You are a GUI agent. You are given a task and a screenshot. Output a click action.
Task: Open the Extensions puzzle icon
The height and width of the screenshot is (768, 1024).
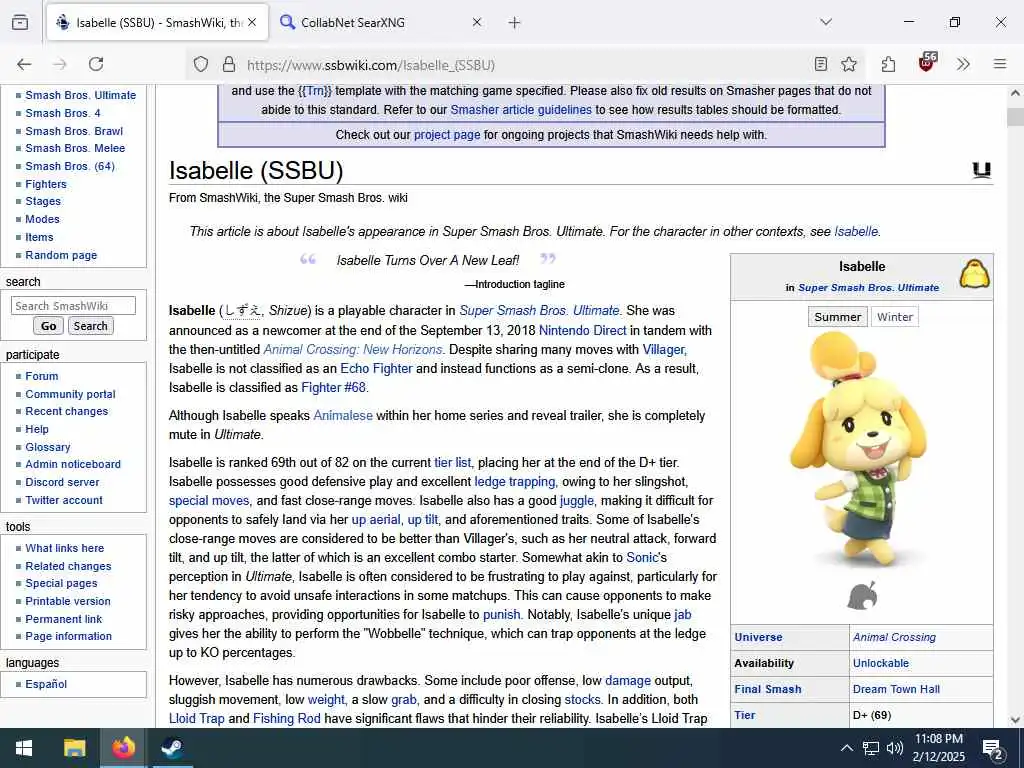(888, 64)
